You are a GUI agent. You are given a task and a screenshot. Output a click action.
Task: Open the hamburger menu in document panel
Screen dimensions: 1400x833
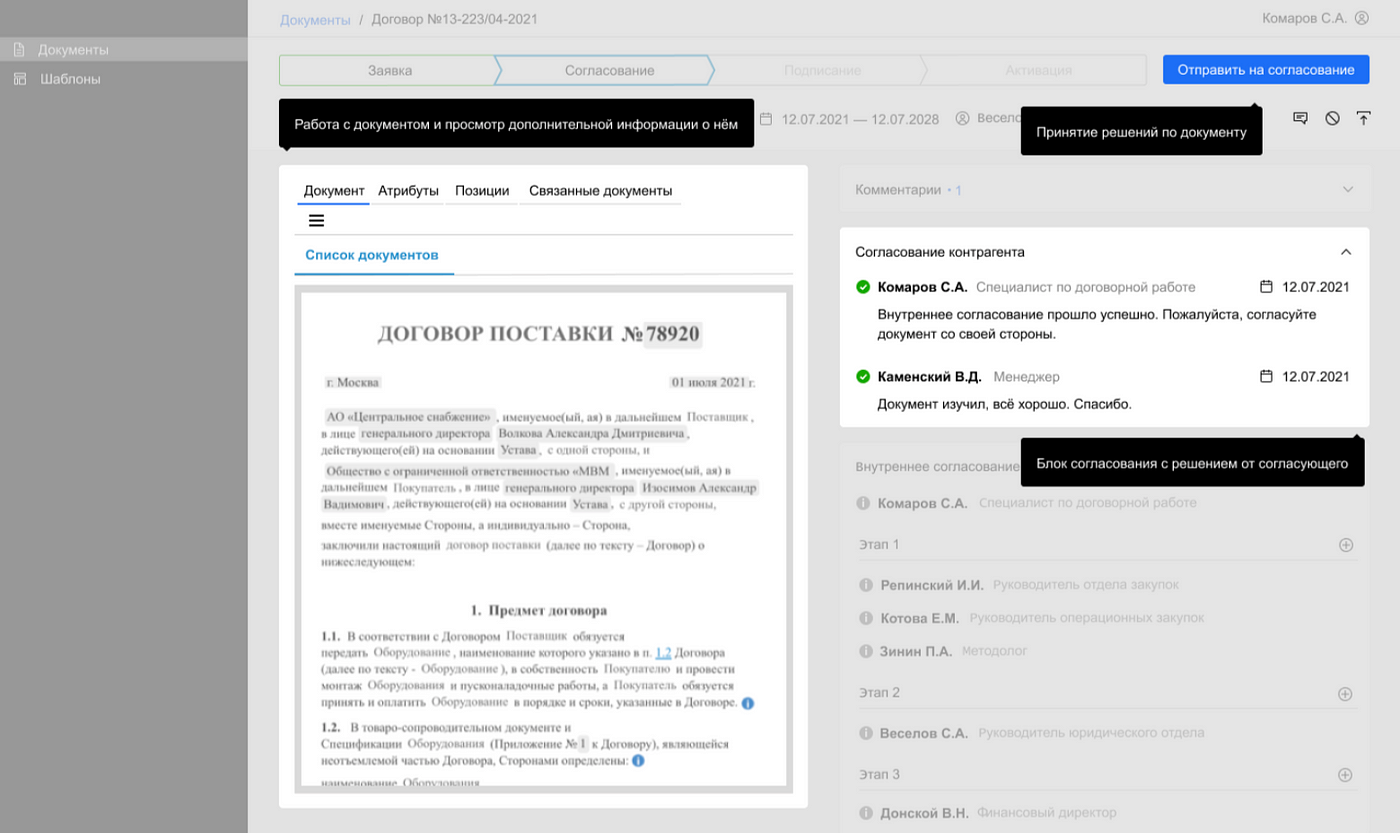click(x=316, y=221)
